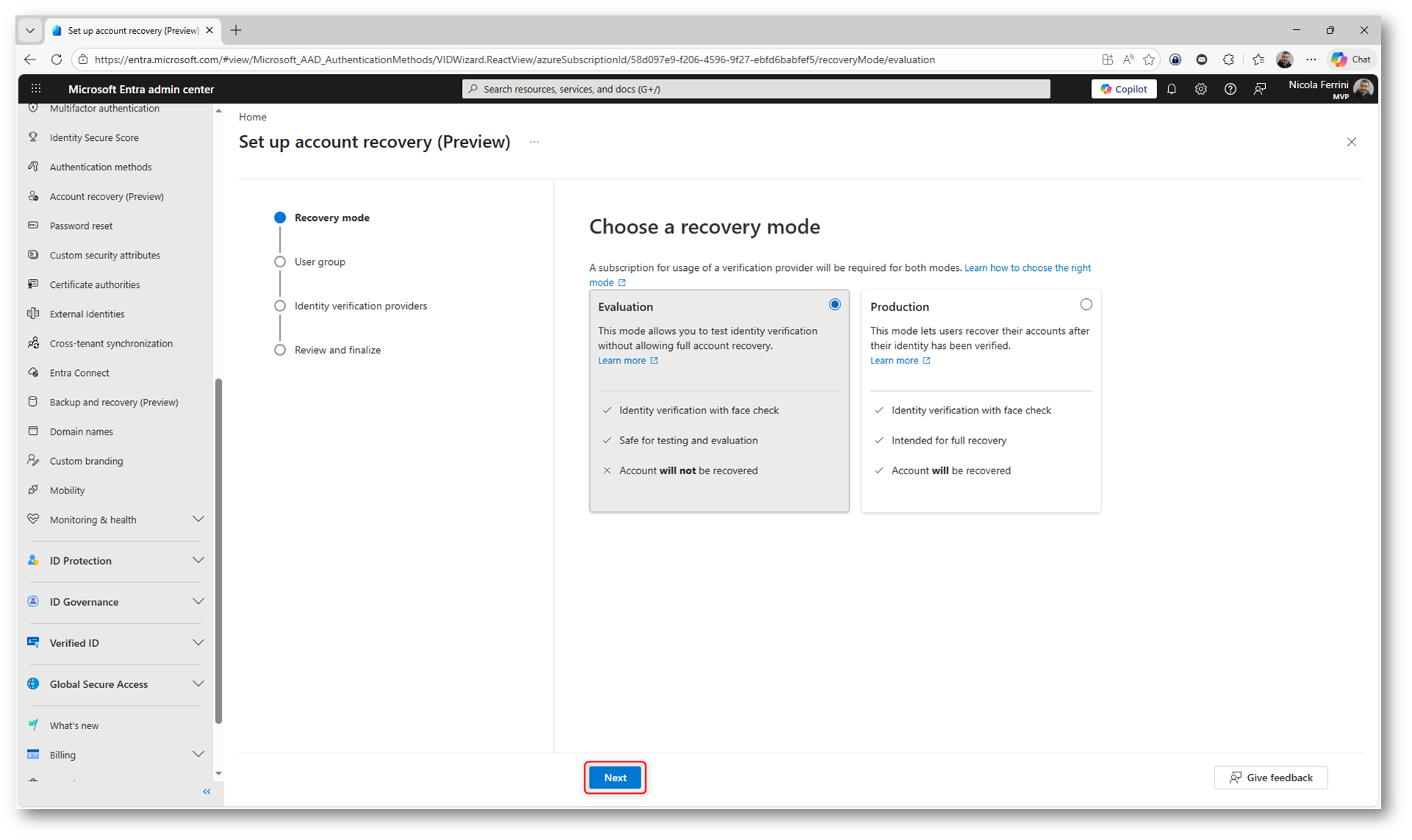Go to the User group wizard step

tap(320, 261)
